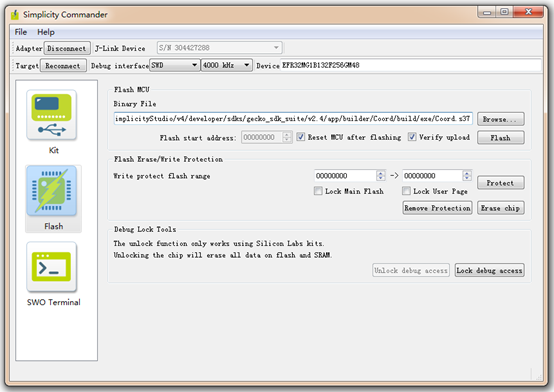Open the Kit view icon
This screenshot has width=554, height=392.
click(x=52, y=115)
